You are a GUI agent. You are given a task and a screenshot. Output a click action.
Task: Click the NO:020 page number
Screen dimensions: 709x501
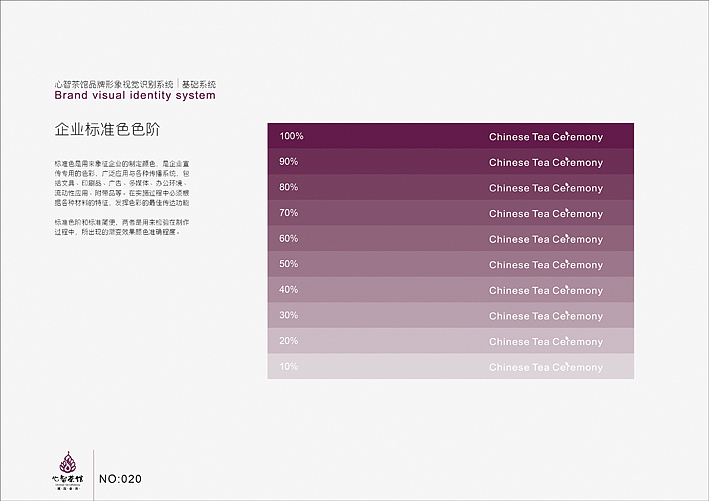click(121, 480)
